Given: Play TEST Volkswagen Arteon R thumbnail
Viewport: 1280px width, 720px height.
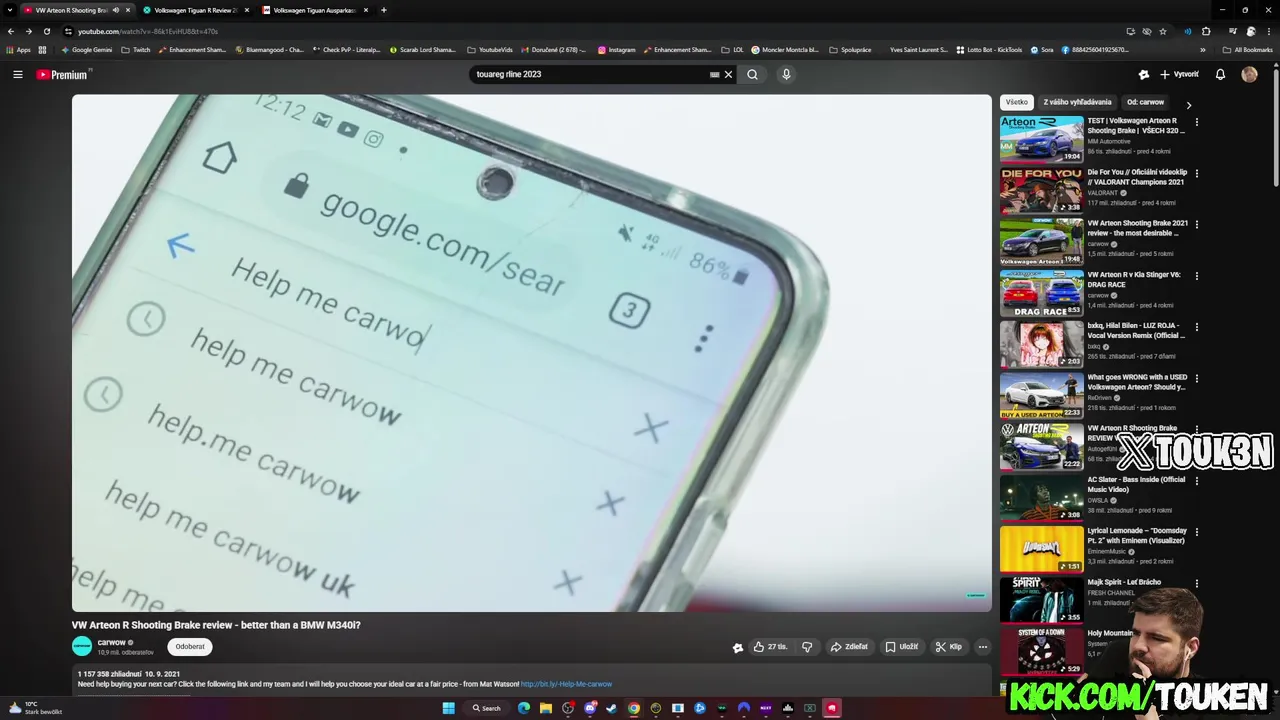Looking at the screenshot, I should [x=1041, y=139].
